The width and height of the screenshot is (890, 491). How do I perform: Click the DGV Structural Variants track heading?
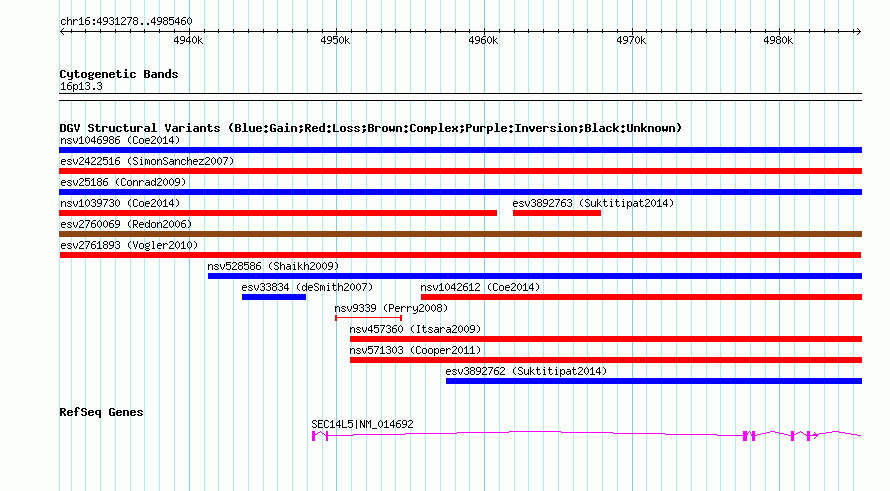[371, 128]
